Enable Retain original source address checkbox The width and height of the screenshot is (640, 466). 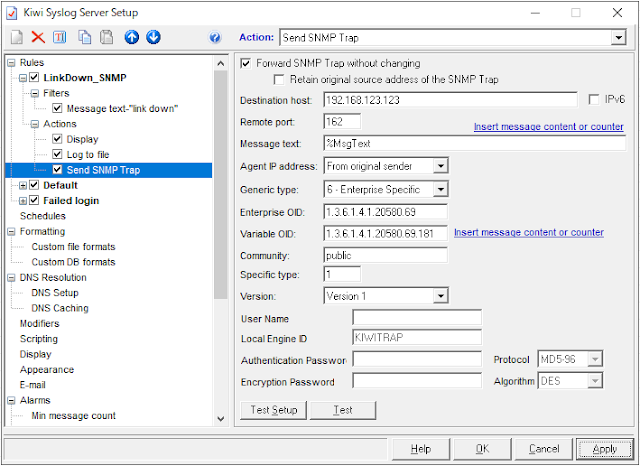279,80
